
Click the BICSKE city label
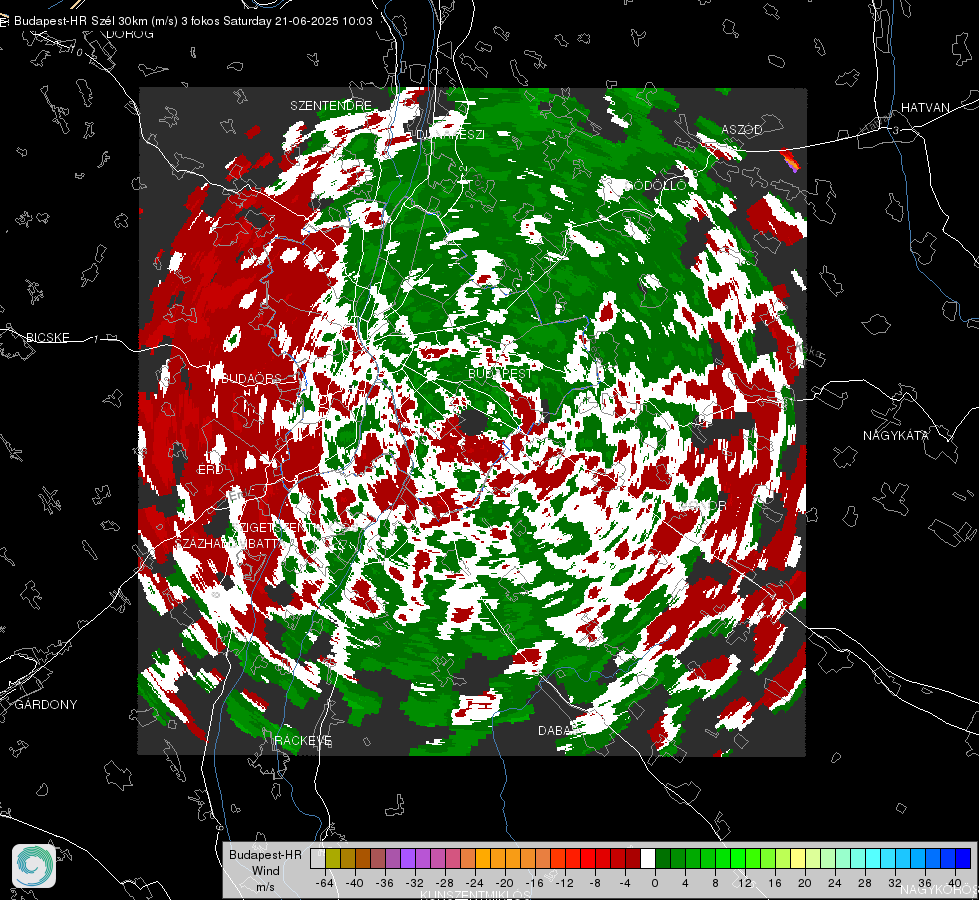pos(47,337)
